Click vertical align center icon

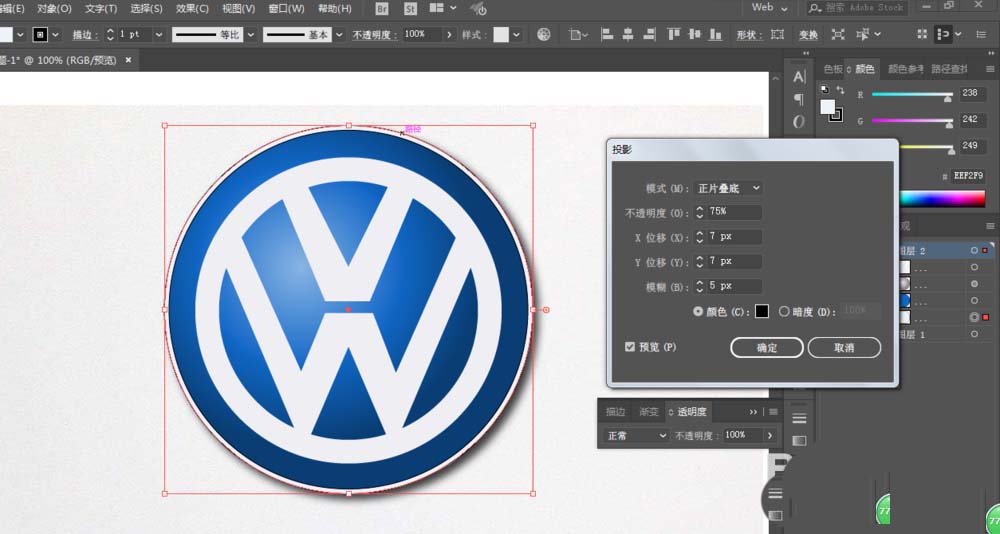[x=695, y=34]
